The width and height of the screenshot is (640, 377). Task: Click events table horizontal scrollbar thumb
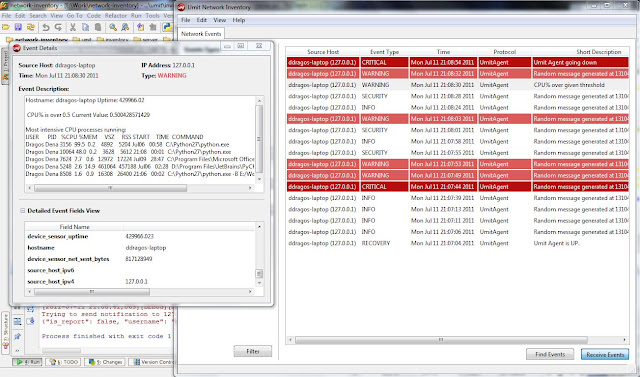tap(441, 339)
